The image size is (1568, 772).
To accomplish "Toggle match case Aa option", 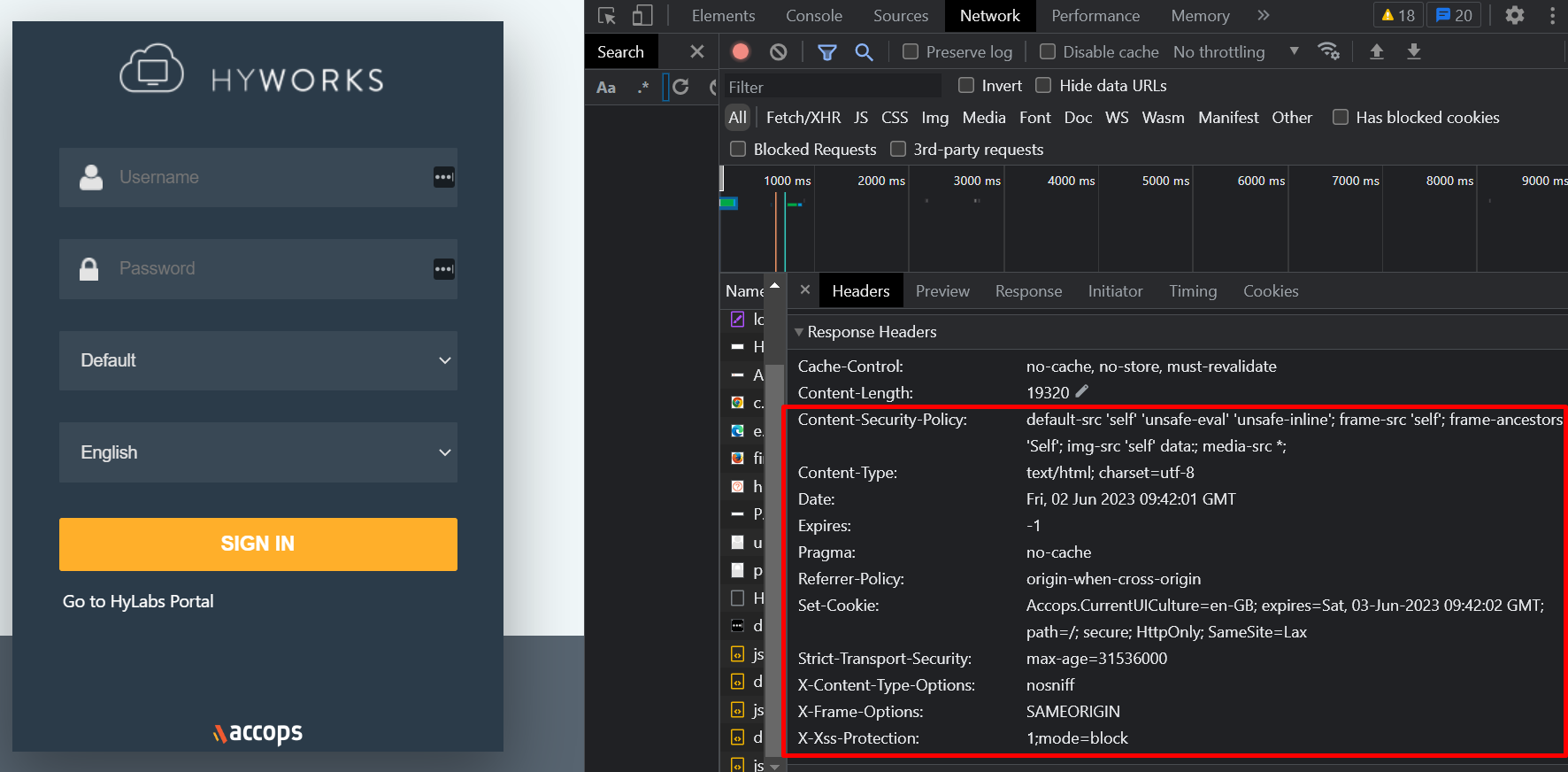I will tap(606, 87).
